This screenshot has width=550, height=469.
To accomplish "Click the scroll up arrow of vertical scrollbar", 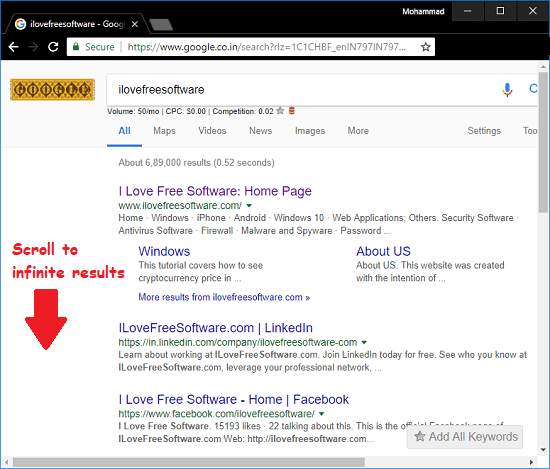I will pyautogui.click(x=543, y=66).
